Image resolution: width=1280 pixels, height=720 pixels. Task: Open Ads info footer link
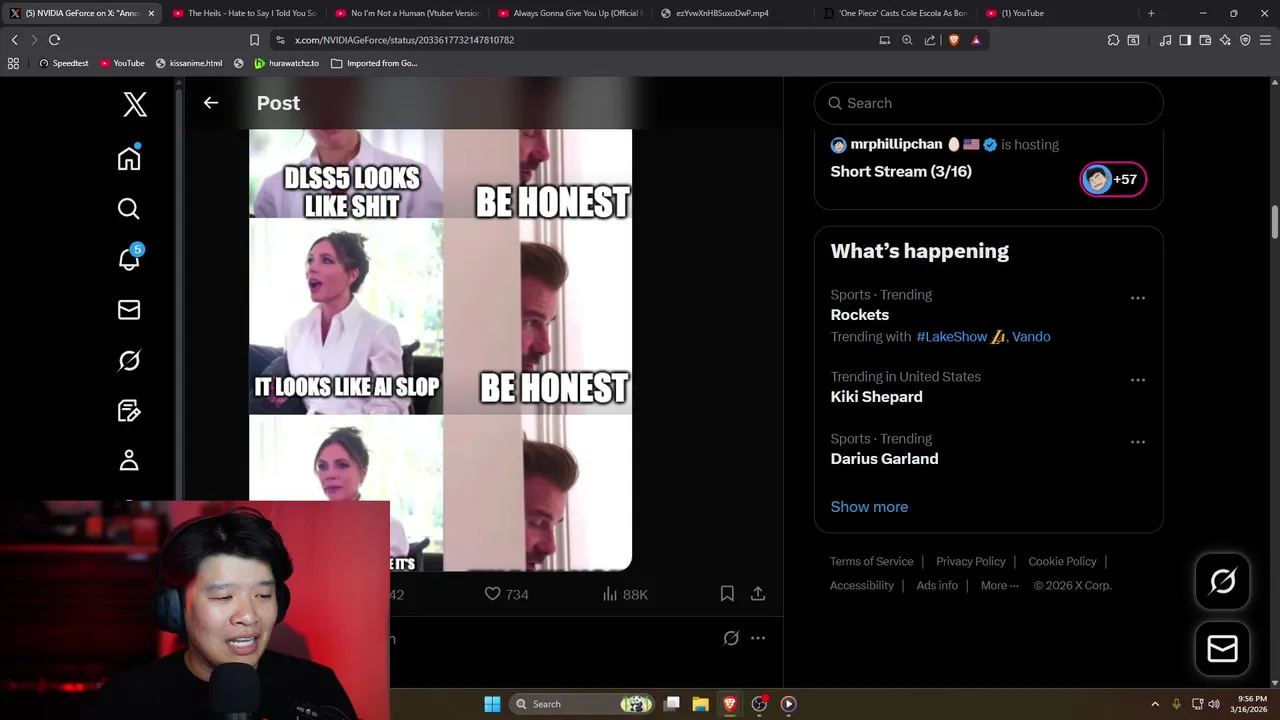pyautogui.click(x=937, y=586)
